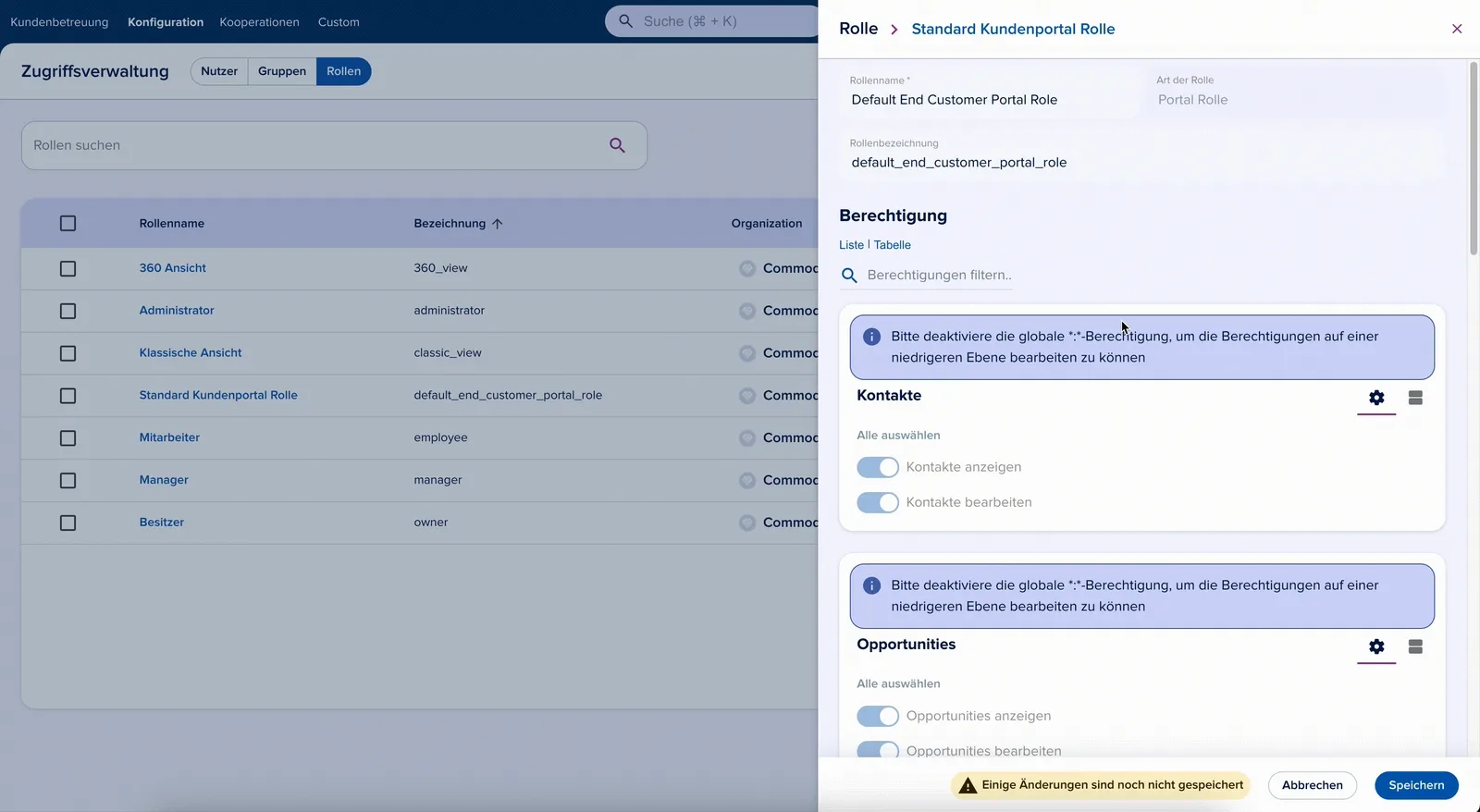Open the Mitarbeiter role link

tap(169, 437)
